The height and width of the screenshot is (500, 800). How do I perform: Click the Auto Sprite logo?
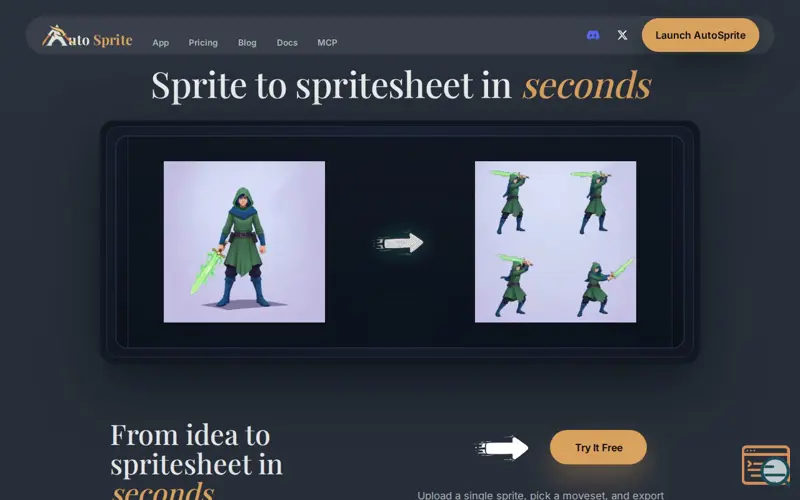click(x=87, y=36)
